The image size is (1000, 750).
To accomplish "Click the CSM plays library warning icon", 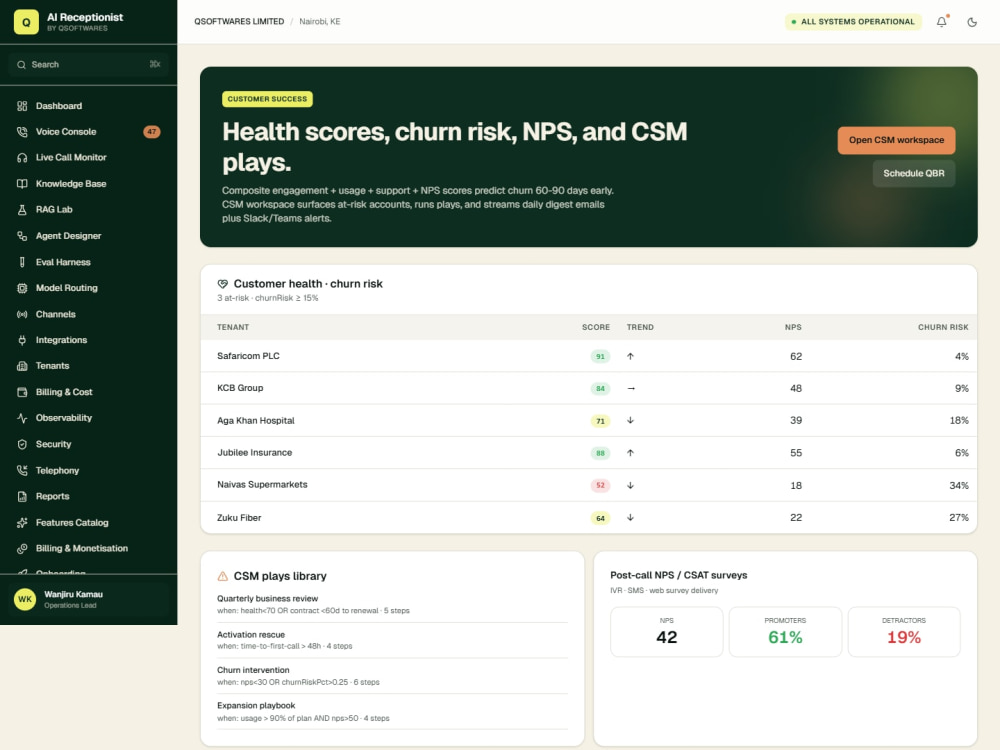I will pyautogui.click(x=223, y=577).
